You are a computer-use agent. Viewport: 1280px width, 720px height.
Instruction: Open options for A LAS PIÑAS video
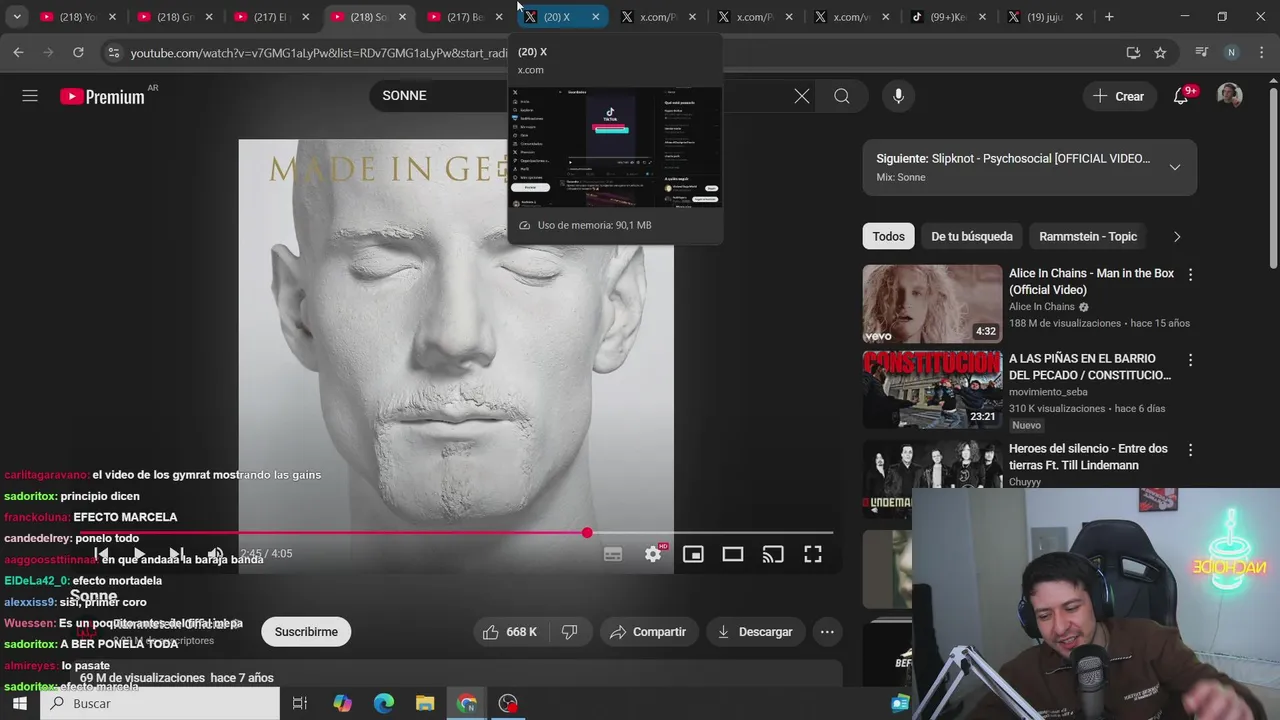(x=1190, y=359)
